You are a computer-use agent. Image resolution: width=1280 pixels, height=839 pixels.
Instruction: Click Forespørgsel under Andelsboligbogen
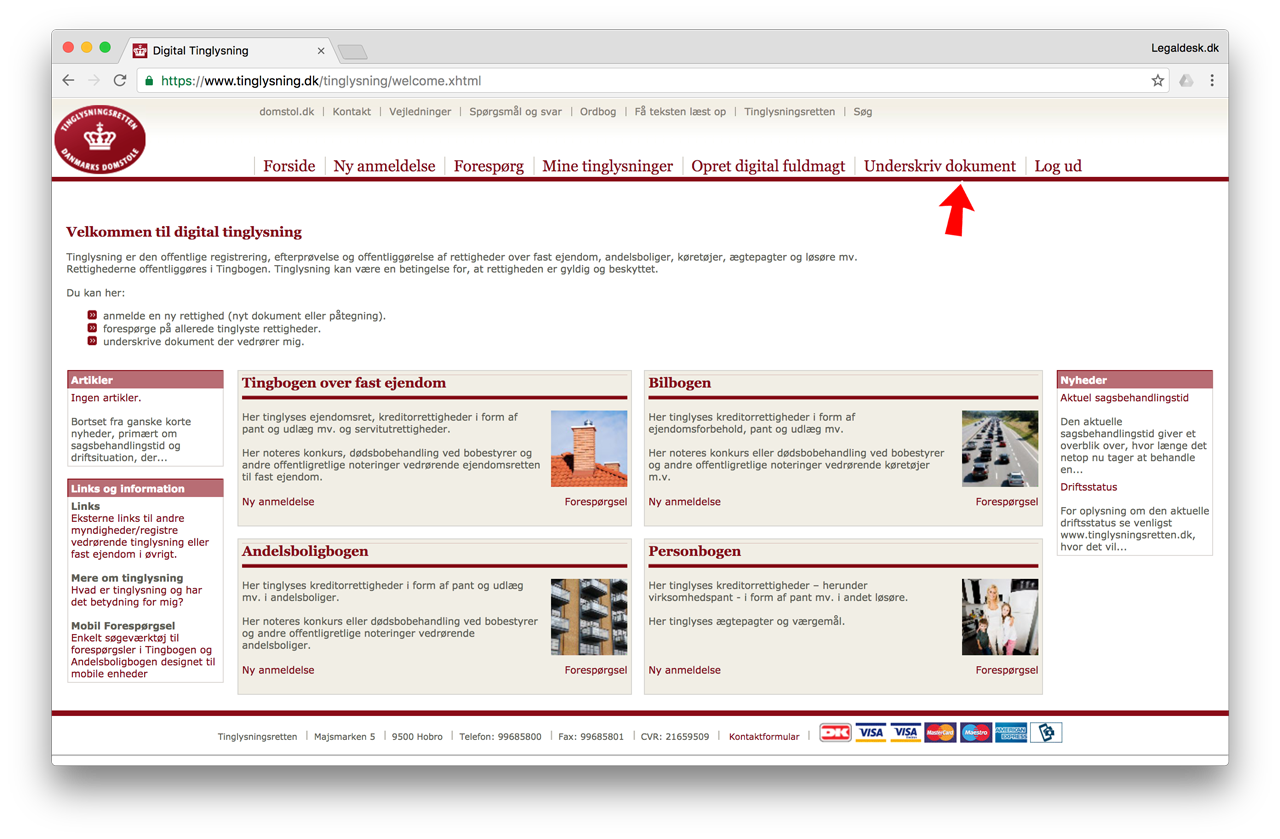click(x=596, y=670)
